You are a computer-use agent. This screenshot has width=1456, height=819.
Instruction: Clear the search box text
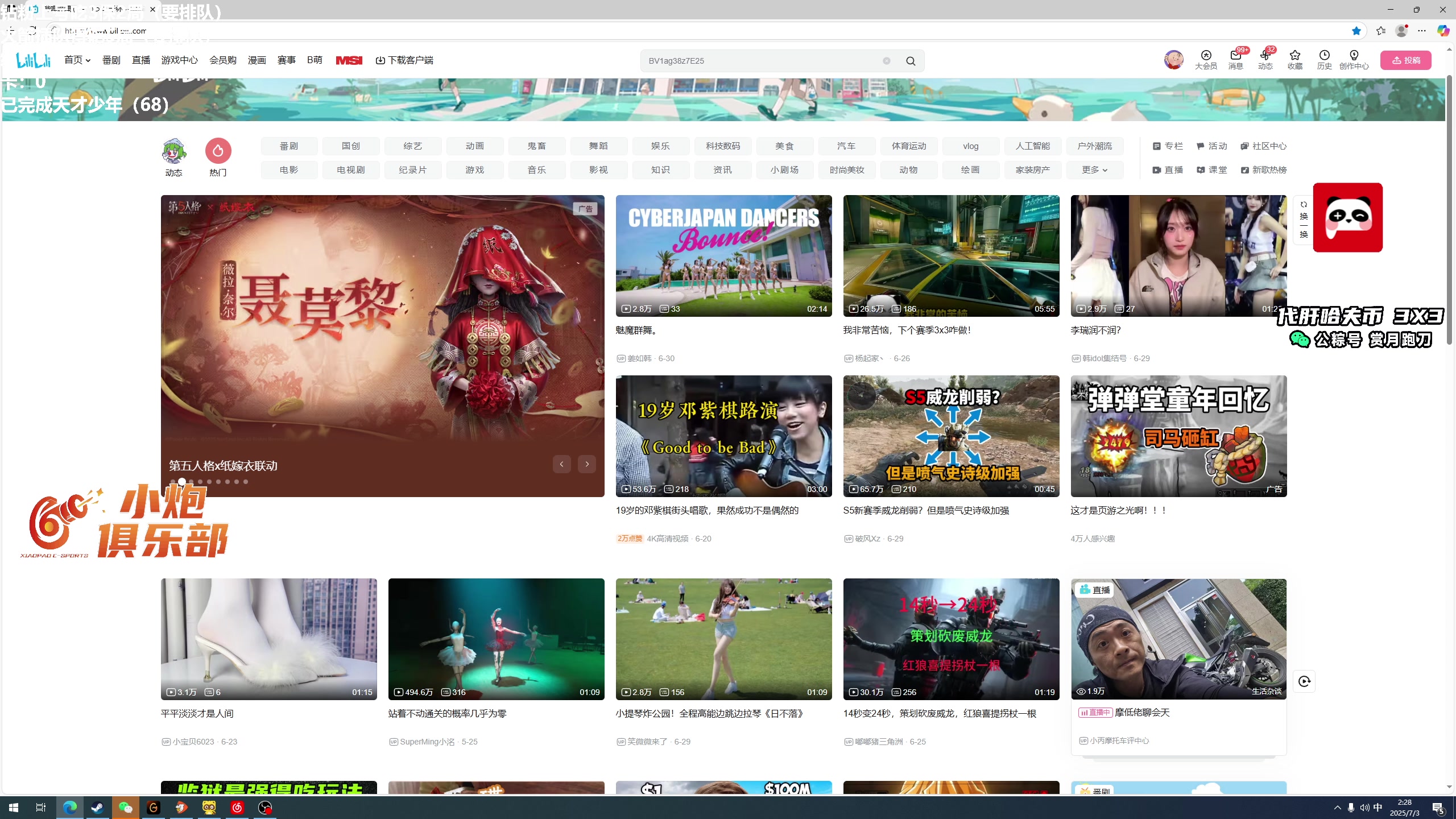[886, 61]
